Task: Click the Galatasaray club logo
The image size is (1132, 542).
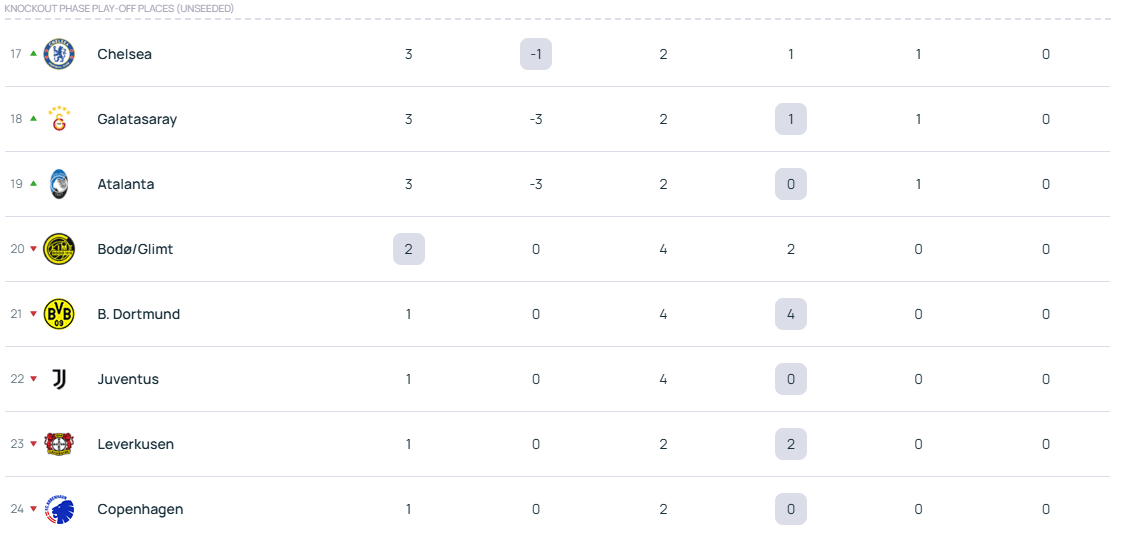Action: click(59, 119)
